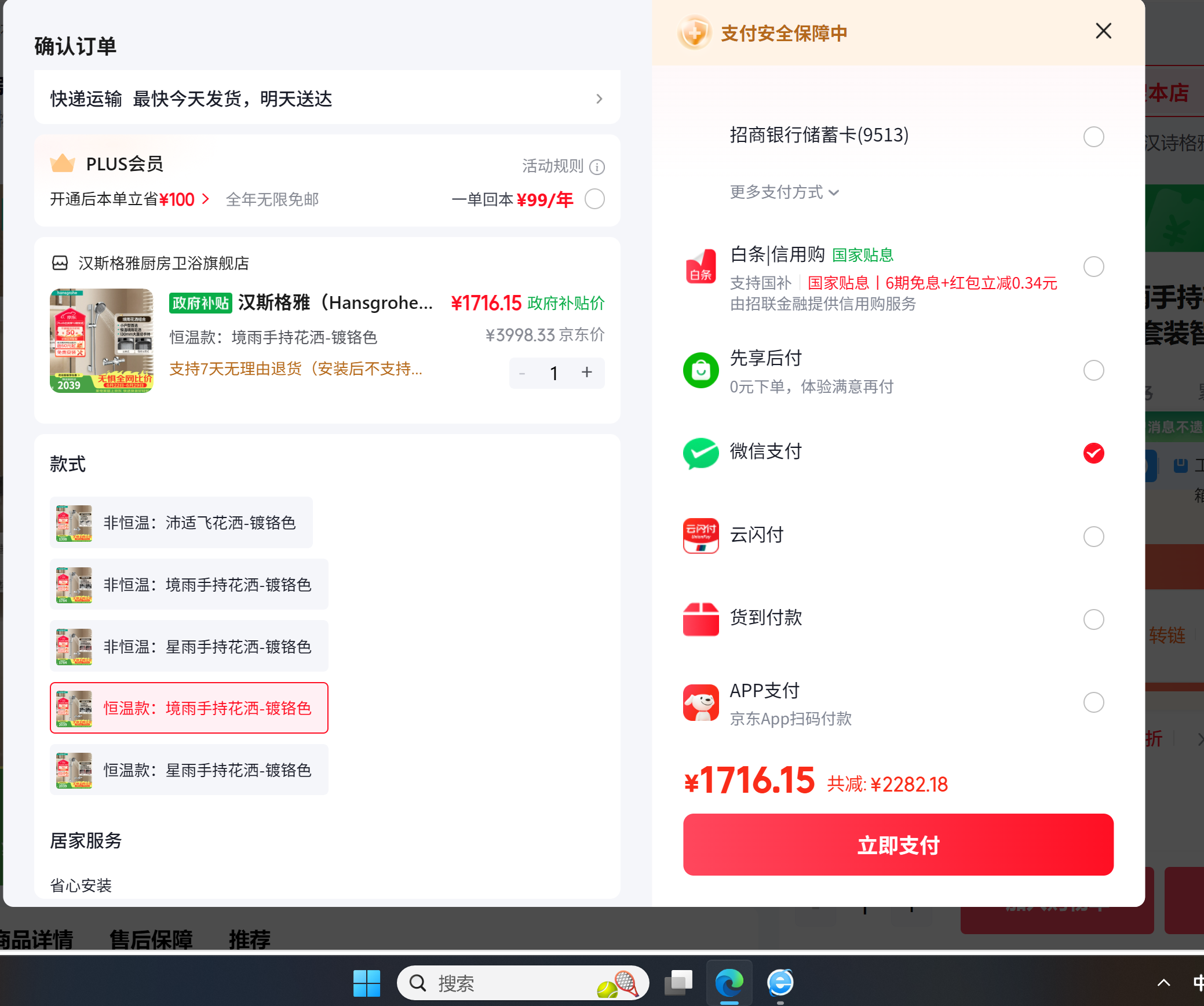Choose style 非恒温：沛适飞花洒-镀铬色
Screen dimensions: 1204x1006
(181, 523)
